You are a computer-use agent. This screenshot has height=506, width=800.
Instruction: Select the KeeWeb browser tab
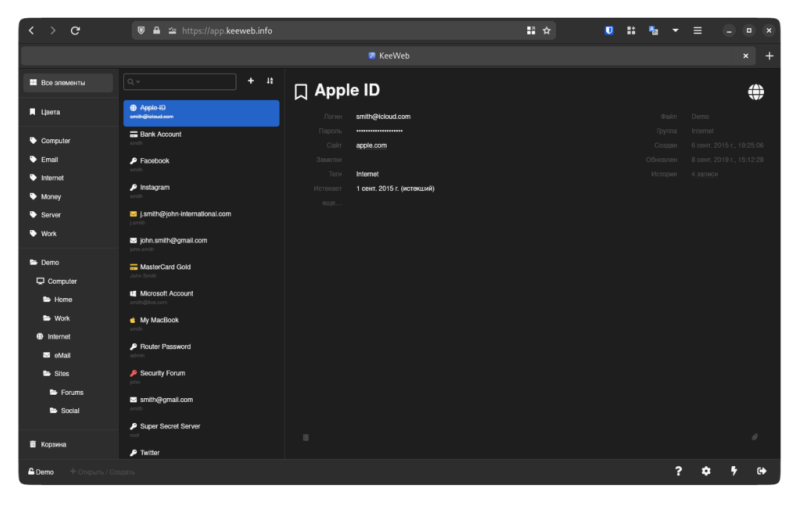tap(389, 56)
